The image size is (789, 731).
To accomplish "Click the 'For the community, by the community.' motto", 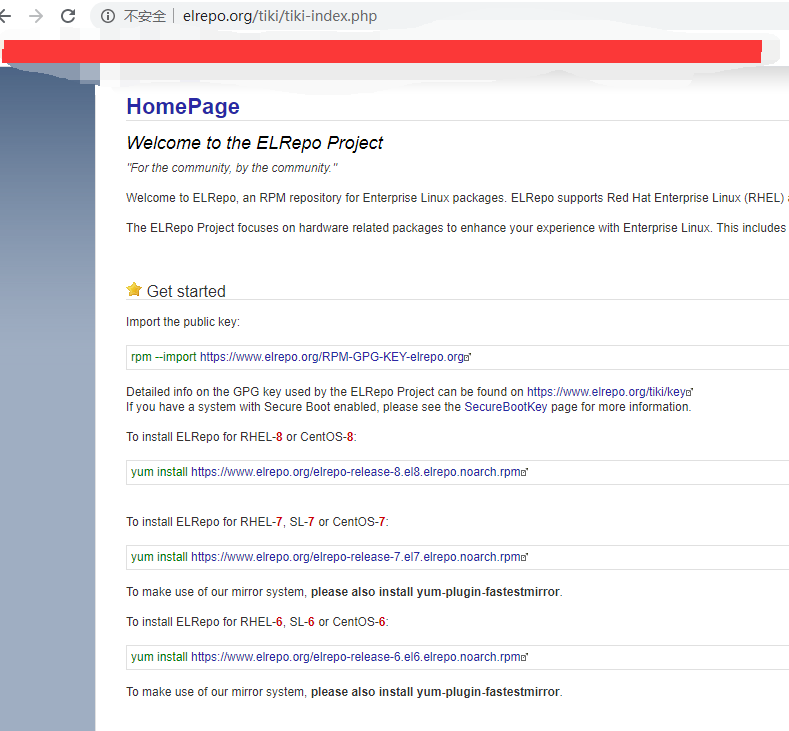I will [232, 168].
